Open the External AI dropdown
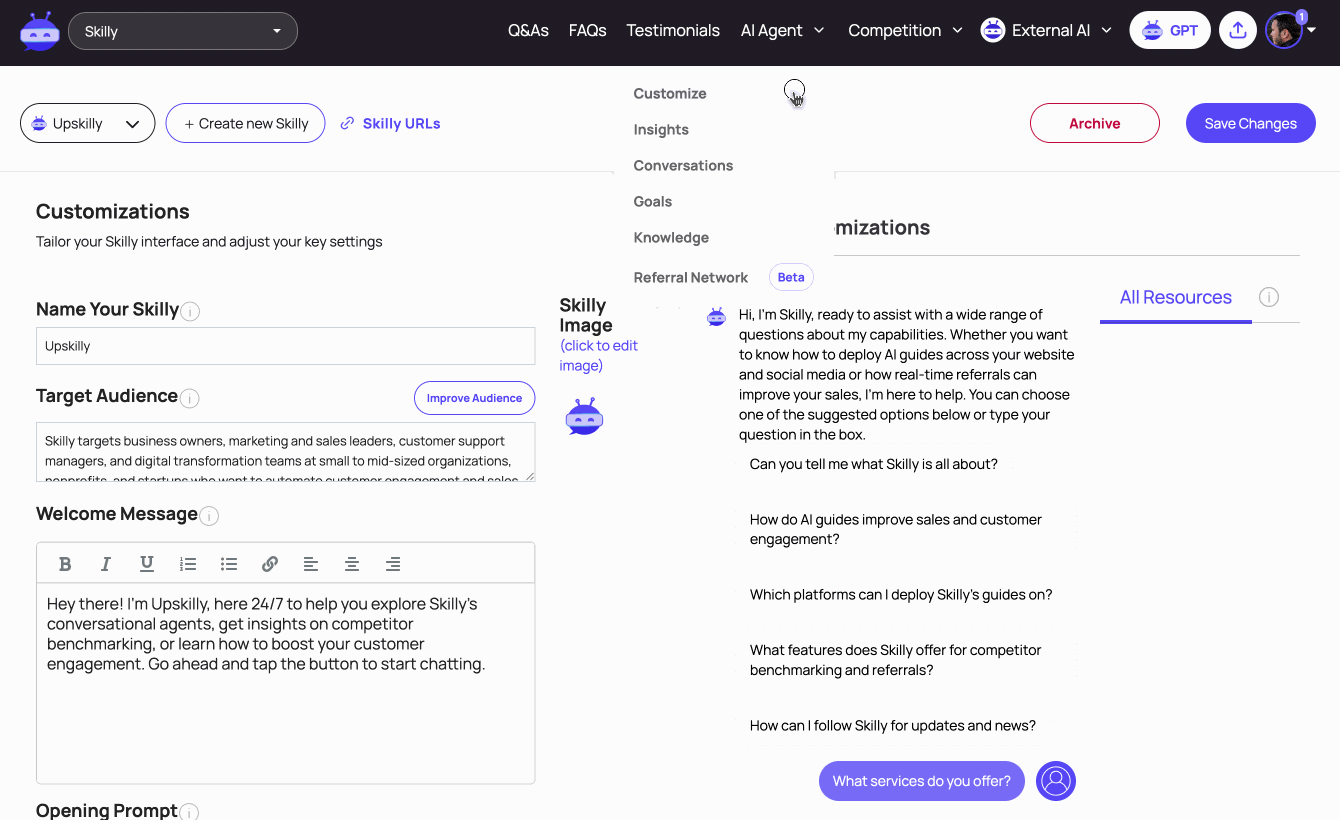Image resolution: width=1340 pixels, height=820 pixels. pos(1046,30)
